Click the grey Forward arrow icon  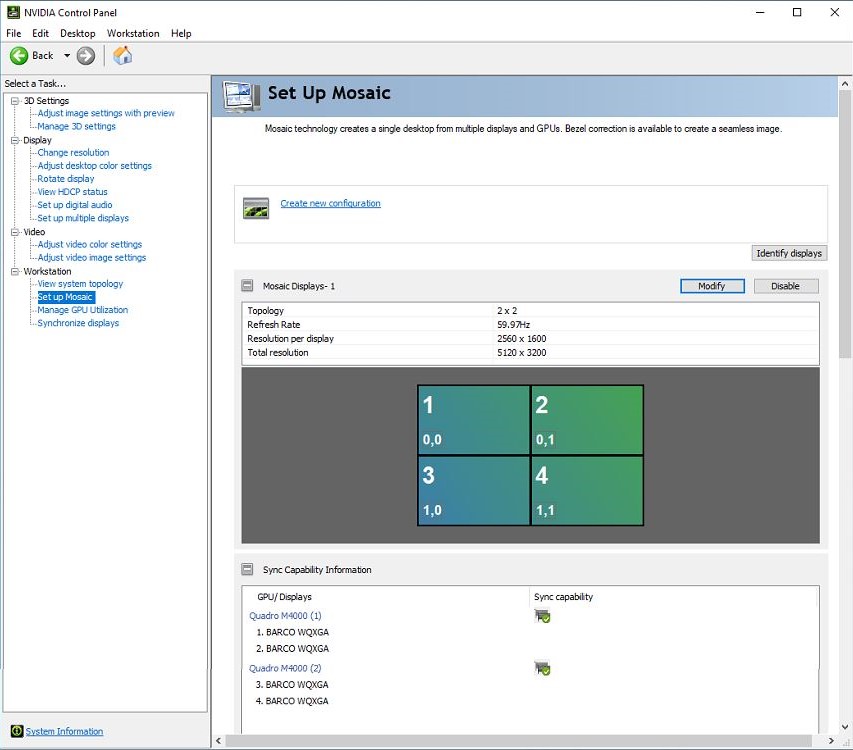[x=85, y=55]
